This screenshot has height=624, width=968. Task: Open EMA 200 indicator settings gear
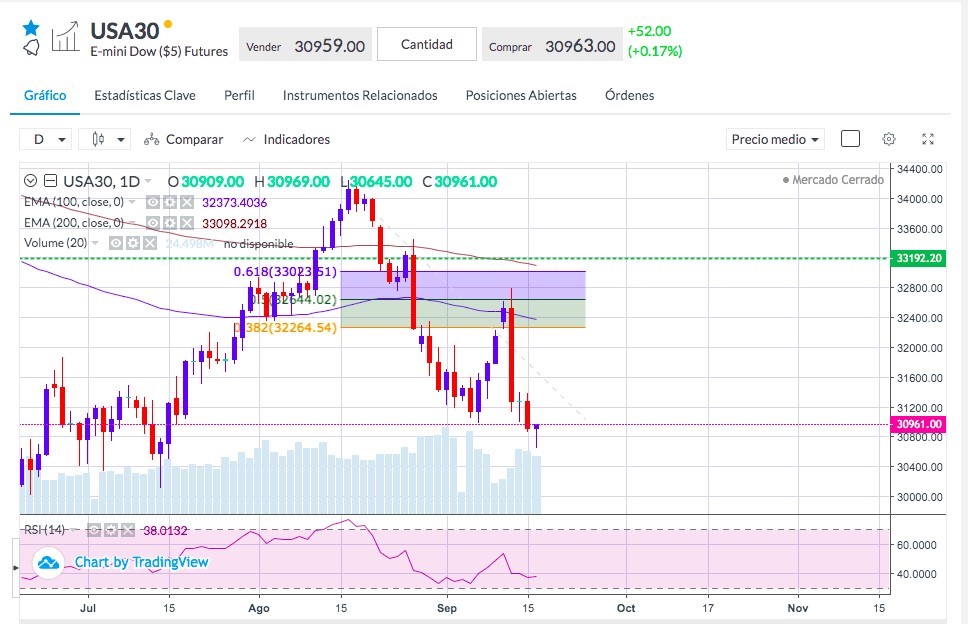tap(170, 223)
